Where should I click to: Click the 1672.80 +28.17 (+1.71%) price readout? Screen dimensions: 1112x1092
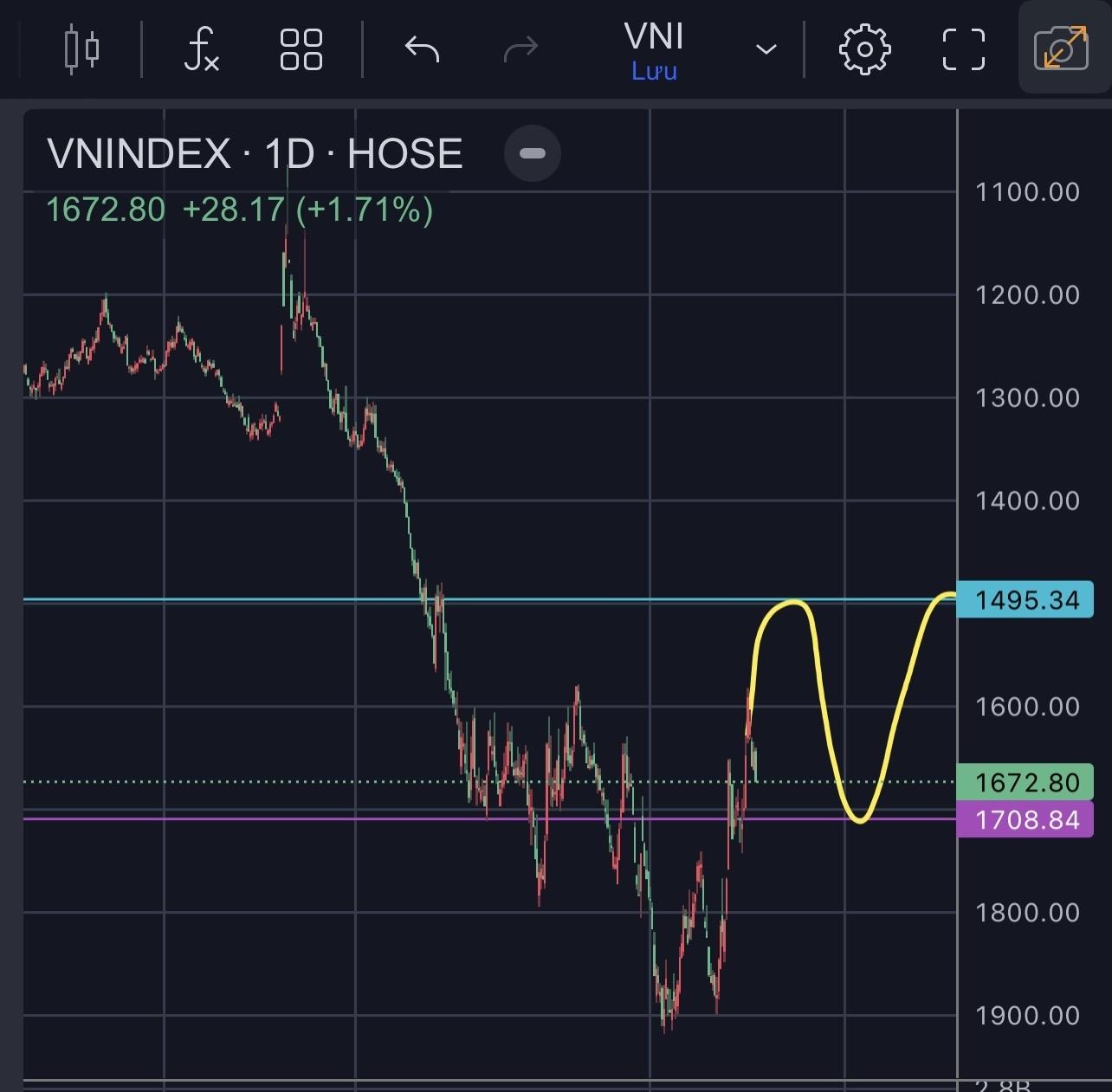point(239,210)
